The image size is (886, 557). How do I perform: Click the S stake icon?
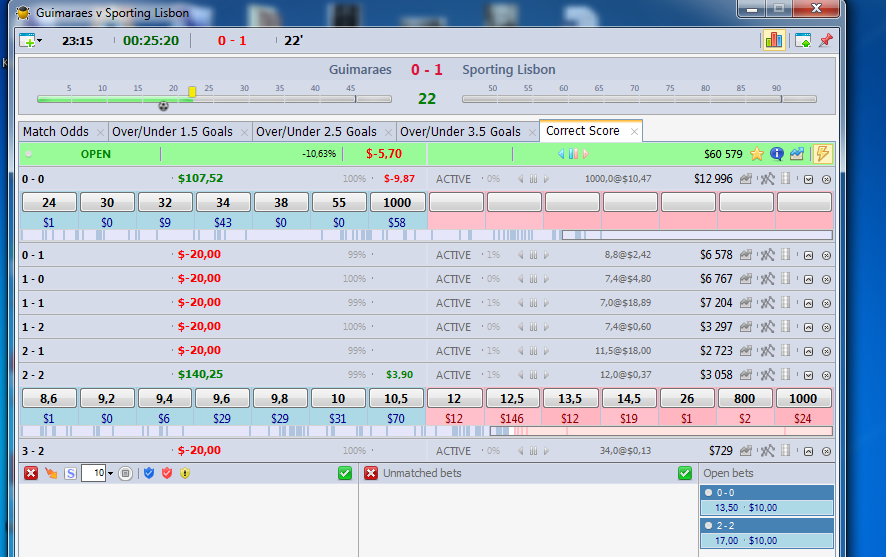(70, 473)
